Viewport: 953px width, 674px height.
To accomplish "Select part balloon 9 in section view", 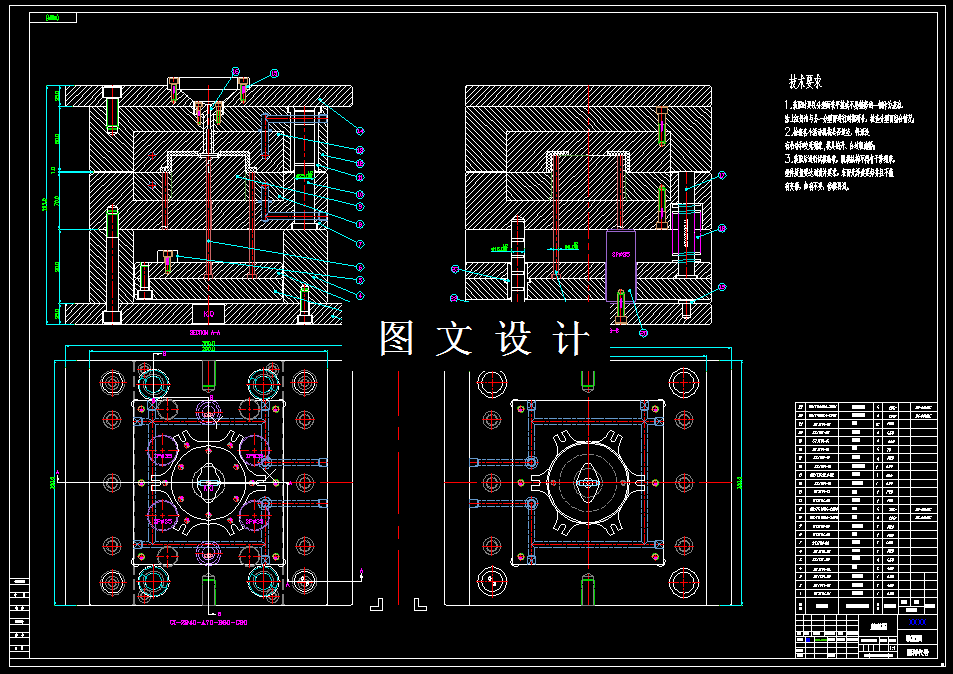I will (x=360, y=207).
